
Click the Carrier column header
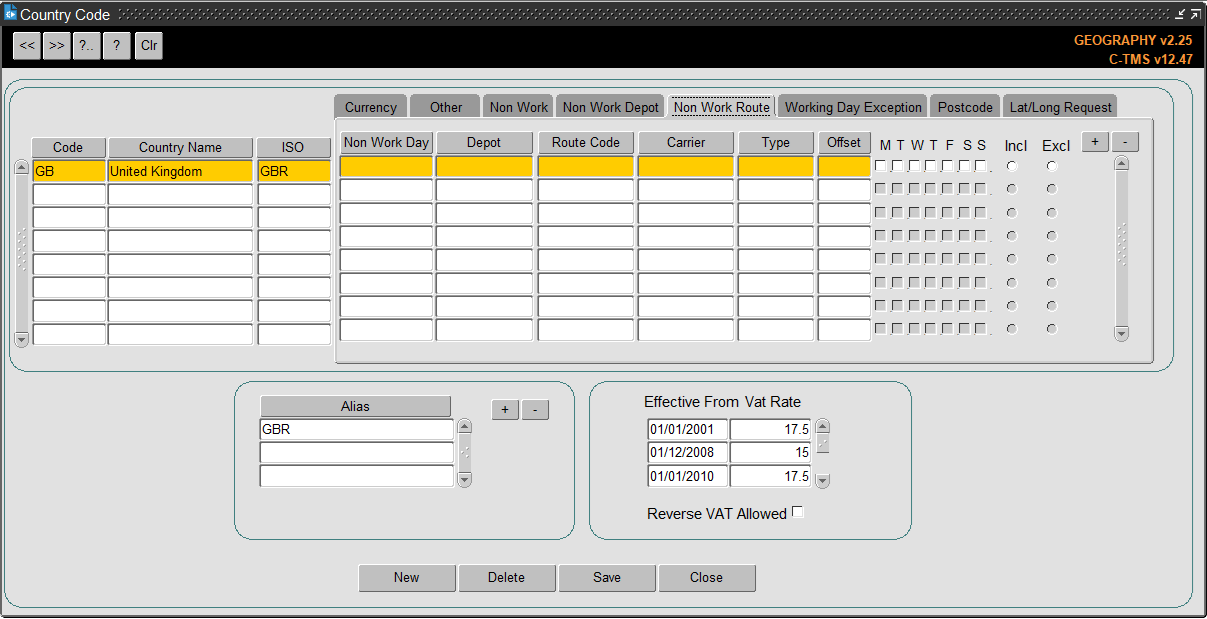[686, 143]
